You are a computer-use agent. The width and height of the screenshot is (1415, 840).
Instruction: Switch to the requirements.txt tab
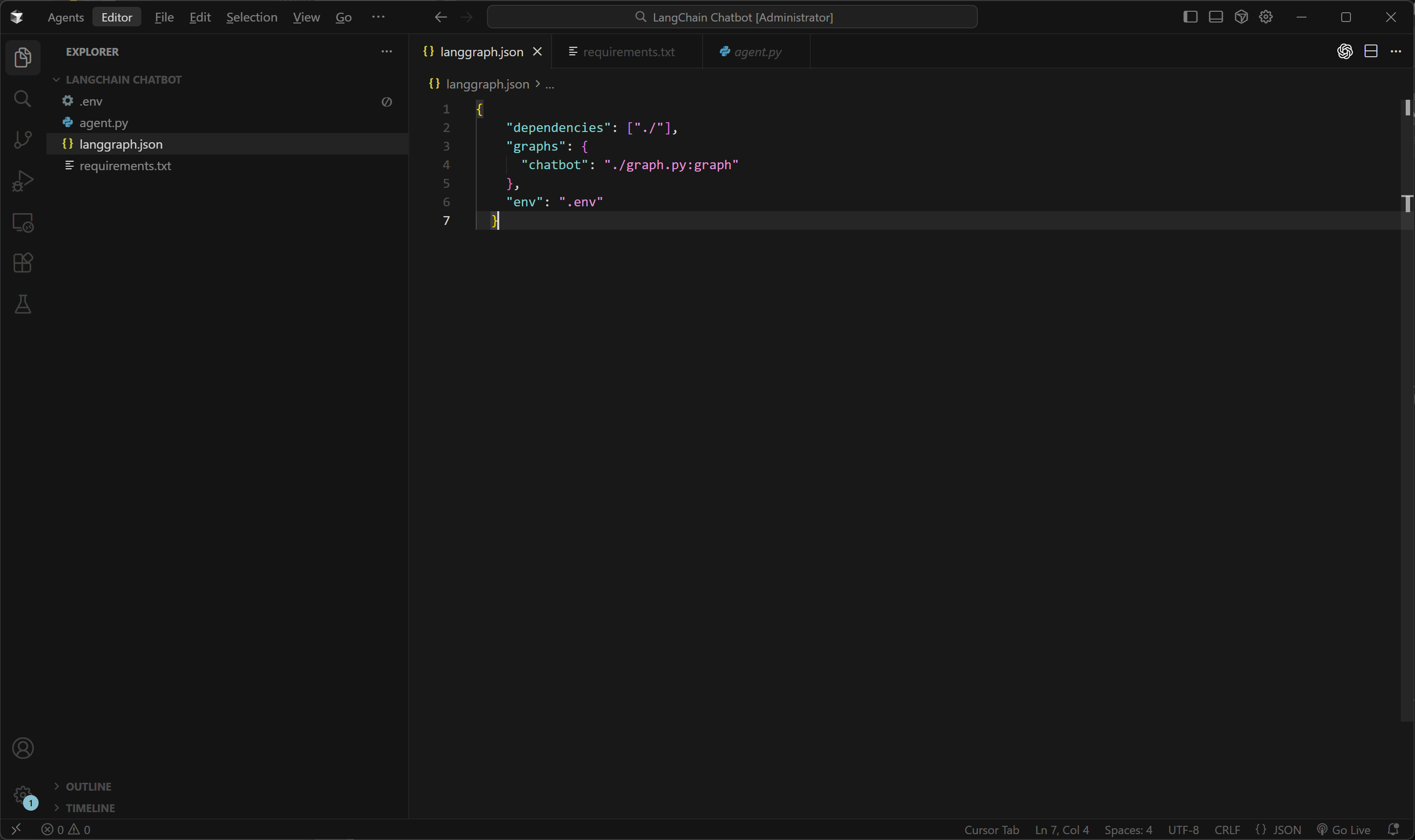(x=626, y=51)
